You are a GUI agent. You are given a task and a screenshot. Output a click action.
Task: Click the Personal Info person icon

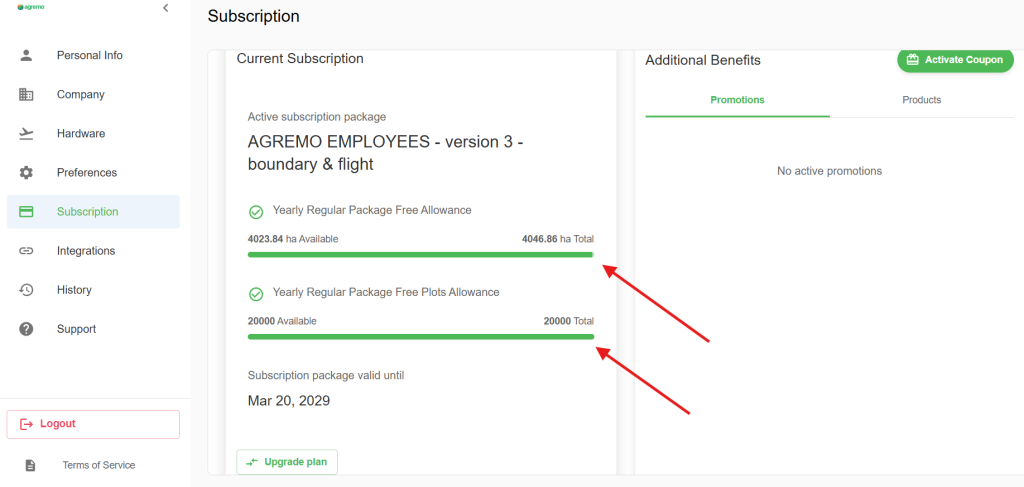(27, 55)
